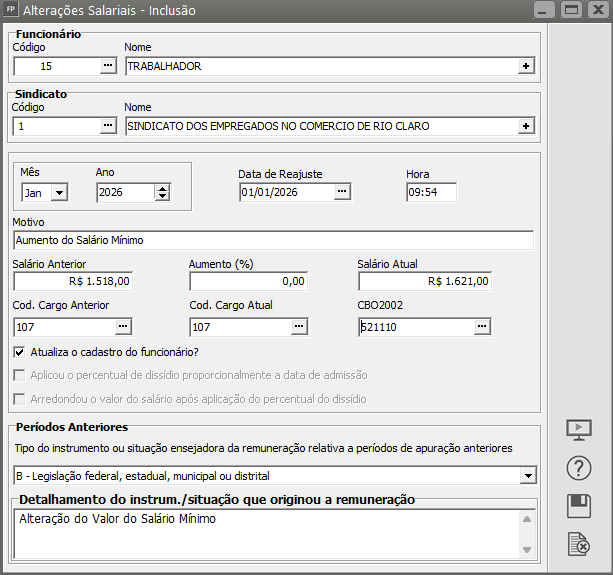Click the Cod. Cargo Atual lookup button
The height and width of the screenshot is (575, 613).
coord(298,326)
